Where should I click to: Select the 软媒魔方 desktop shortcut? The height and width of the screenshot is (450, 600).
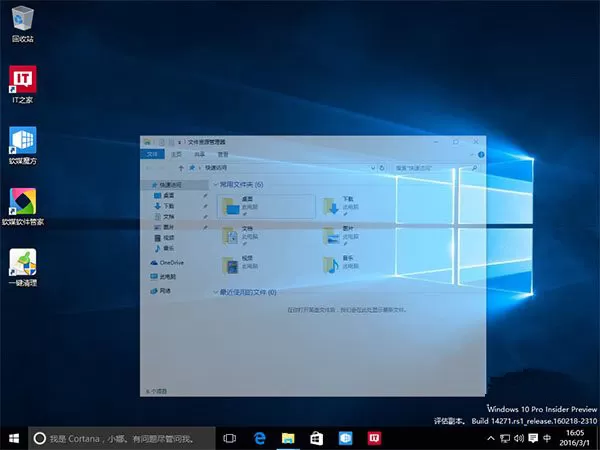tap(23, 145)
